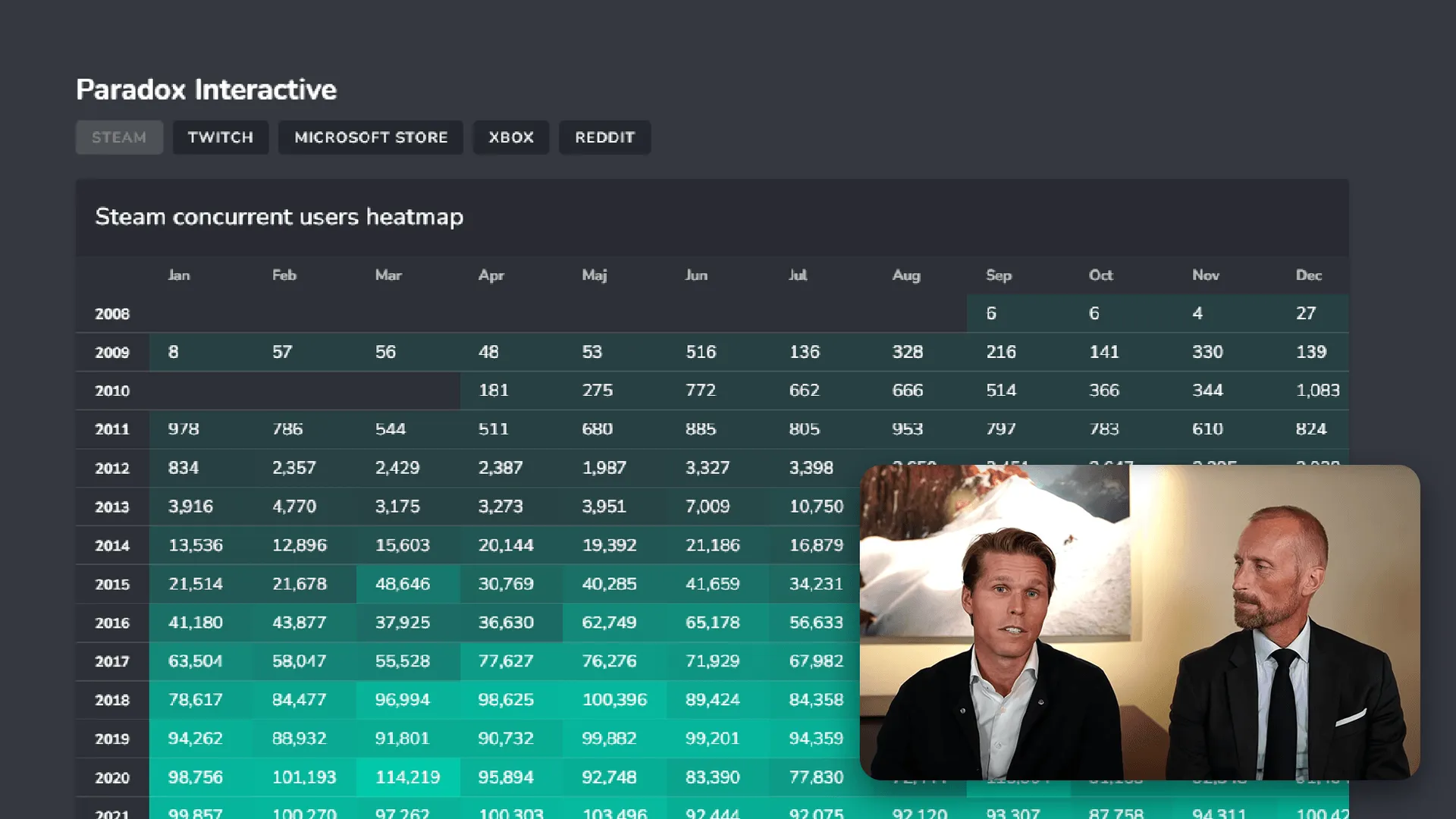This screenshot has height=819, width=1456.
Task: Click the Sep column header
Action: [x=999, y=275]
